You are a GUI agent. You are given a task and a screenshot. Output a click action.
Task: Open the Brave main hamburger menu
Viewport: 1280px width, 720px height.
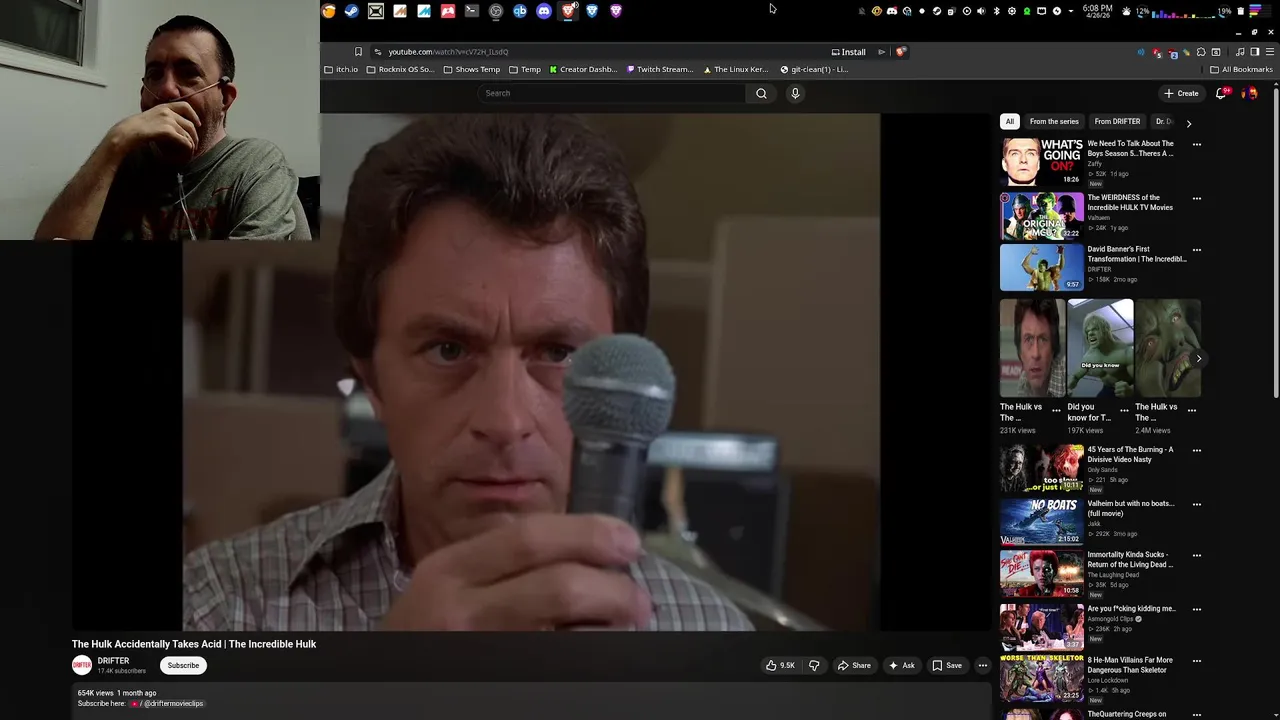pos(1270,52)
